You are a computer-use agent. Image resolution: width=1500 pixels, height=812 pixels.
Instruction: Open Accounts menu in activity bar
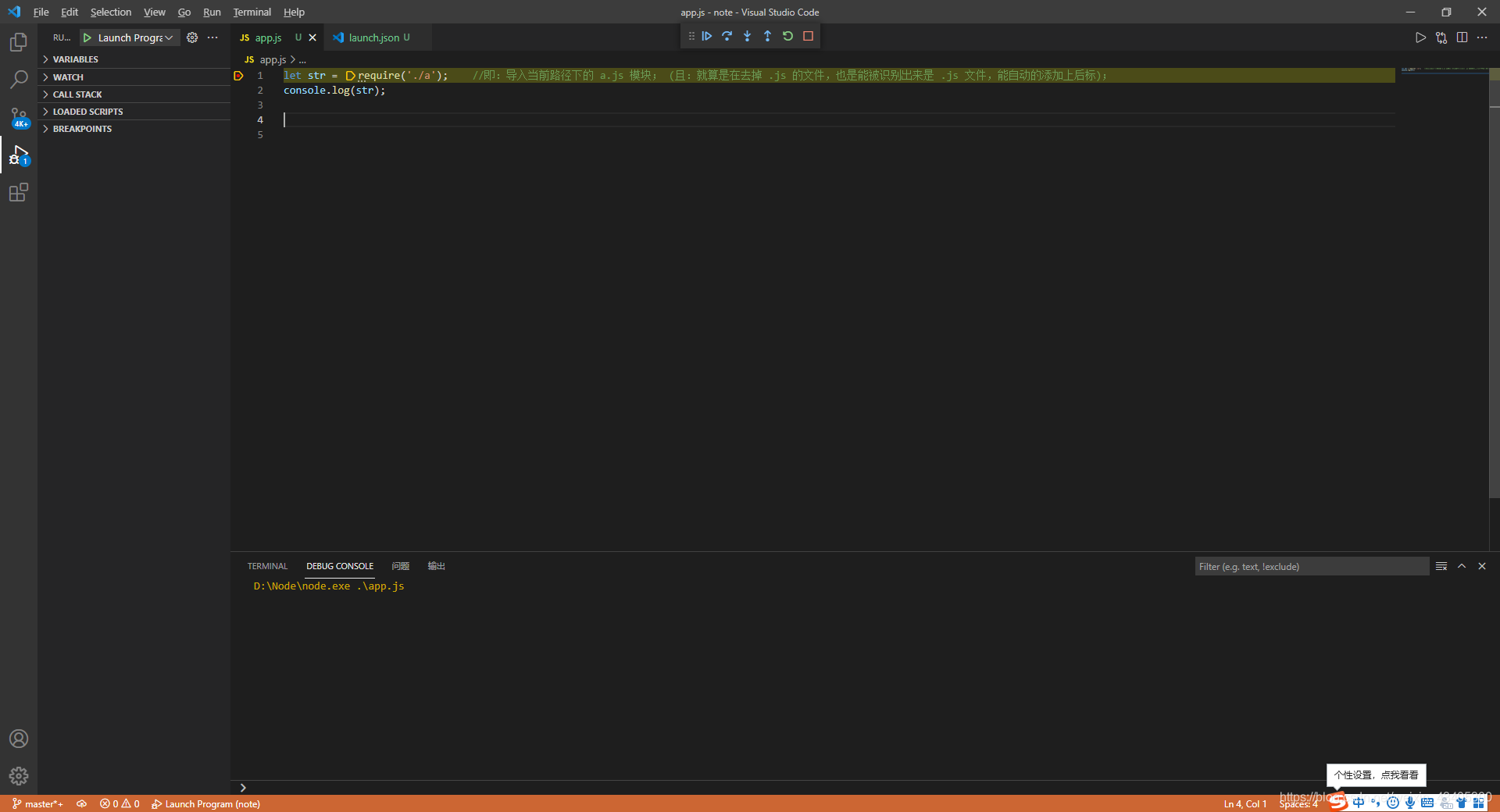19,739
